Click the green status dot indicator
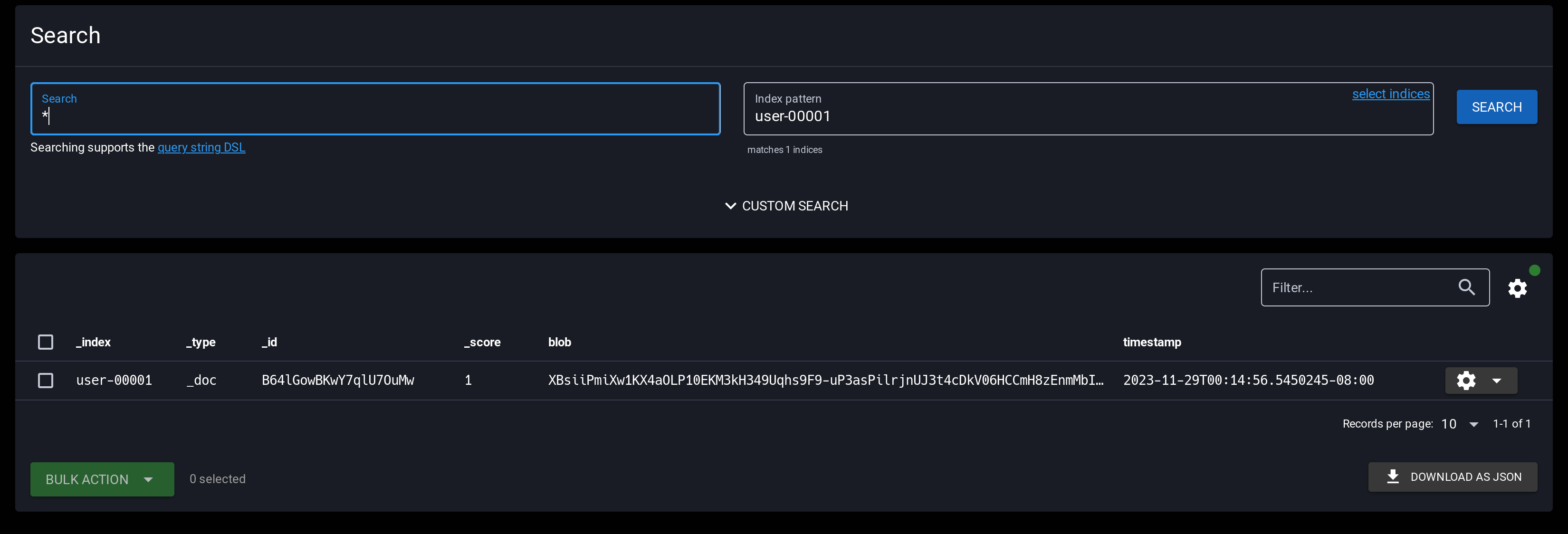The image size is (1568, 534). click(x=1535, y=270)
